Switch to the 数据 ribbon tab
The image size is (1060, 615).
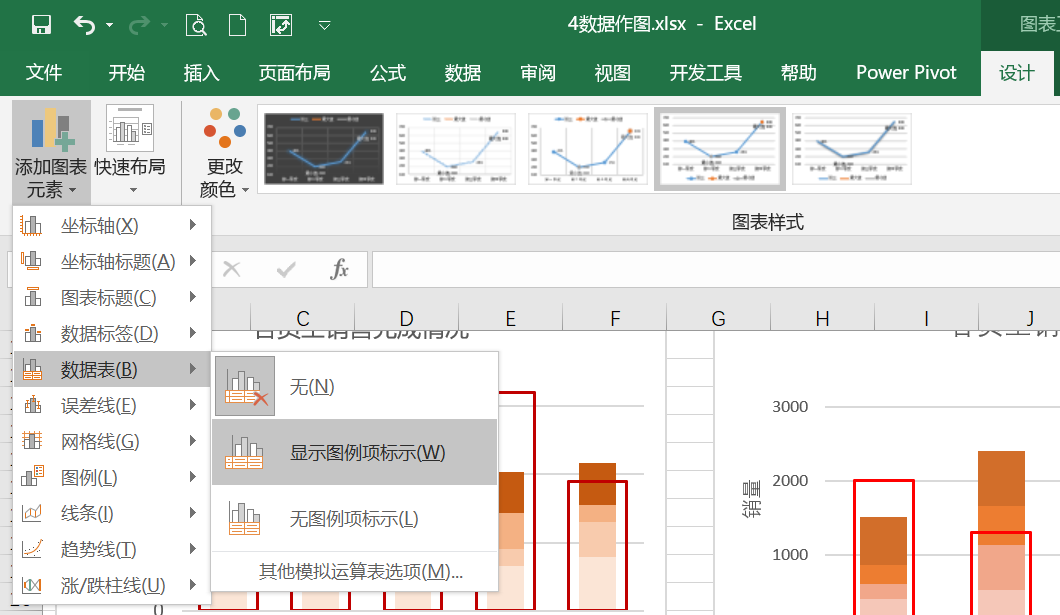[463, 72]
